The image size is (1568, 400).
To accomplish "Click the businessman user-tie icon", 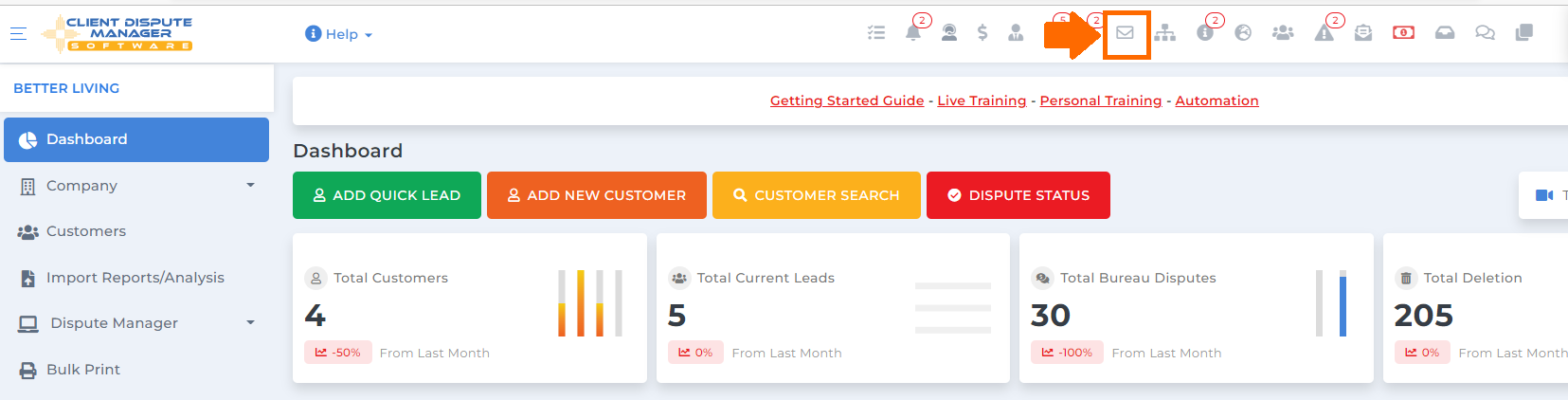I will coord(1016,33).
